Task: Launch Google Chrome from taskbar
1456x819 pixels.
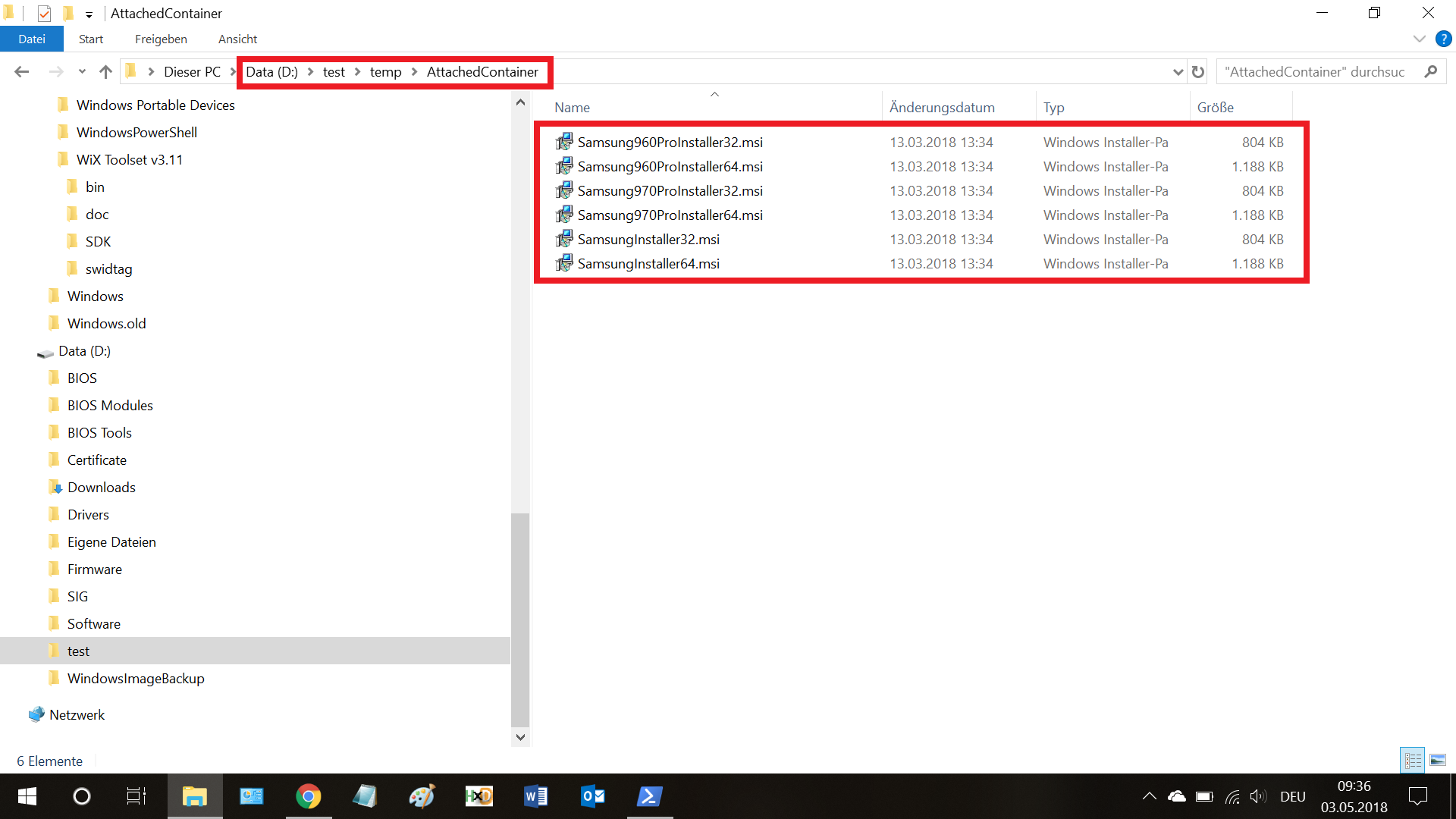Action: pyautogui.click(x=308, y=796)
